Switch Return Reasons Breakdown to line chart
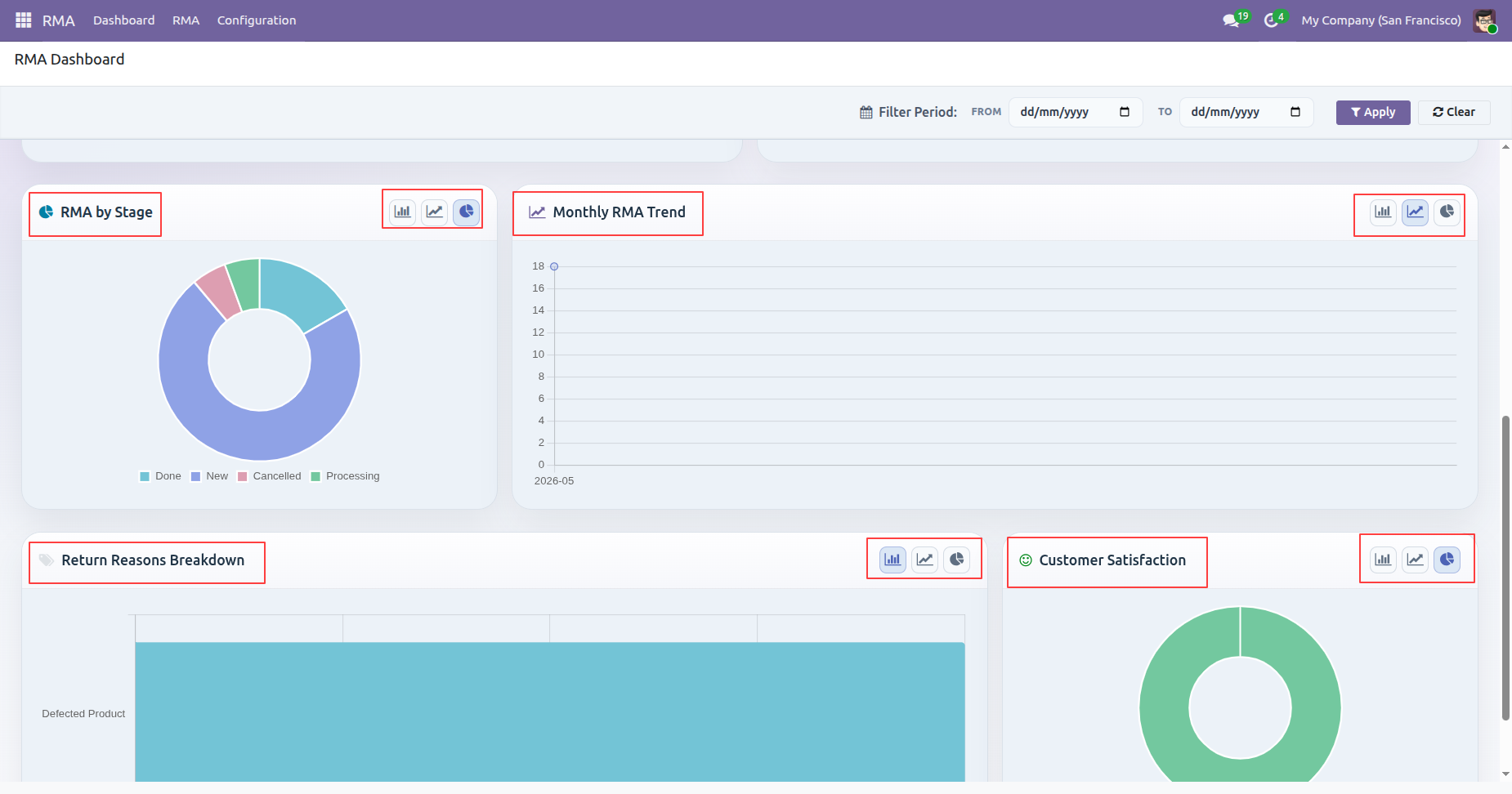Image resolution: width=1512 pixels, height=794 pixels. (924, 560)
